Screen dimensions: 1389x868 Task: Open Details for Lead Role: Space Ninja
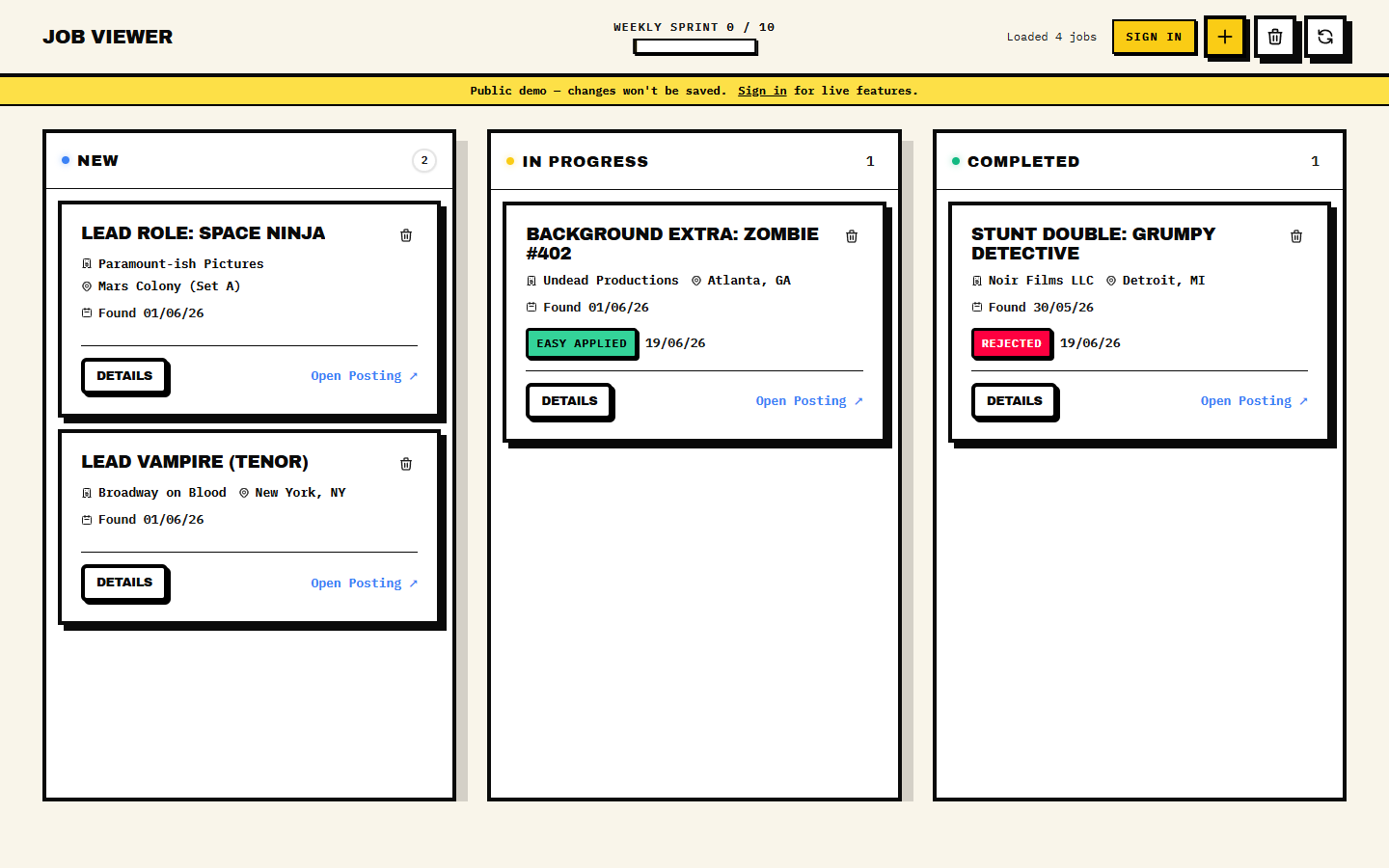pyautogui.click(x=124, y=376)
